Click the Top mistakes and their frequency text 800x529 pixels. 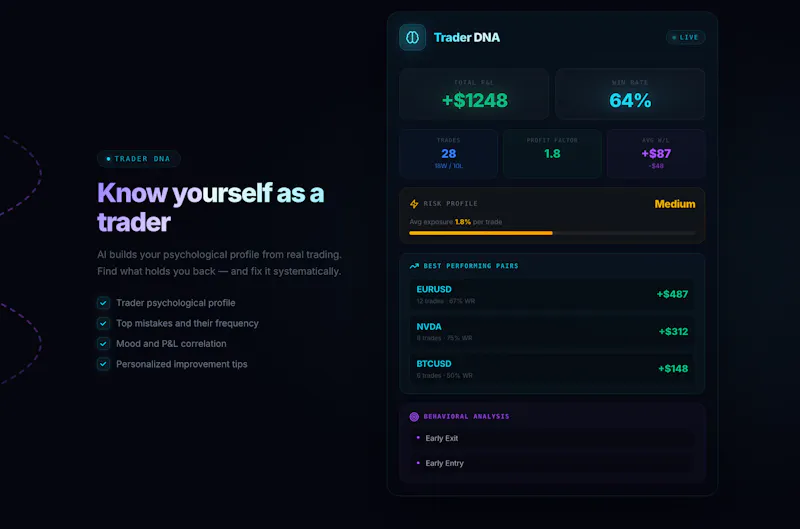tap(187, 323)
